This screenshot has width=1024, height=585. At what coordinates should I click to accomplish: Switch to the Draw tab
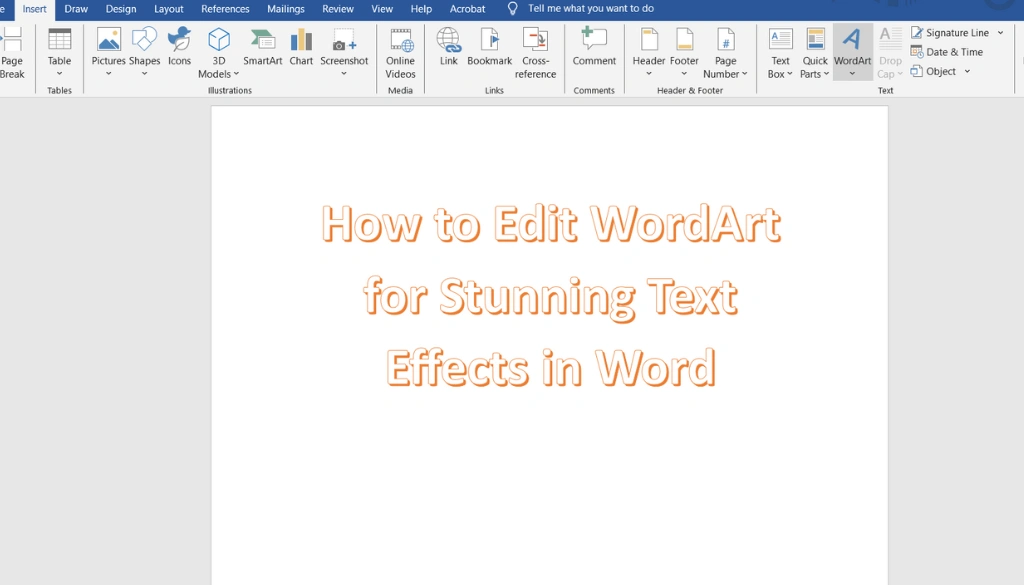click(76, 9)
